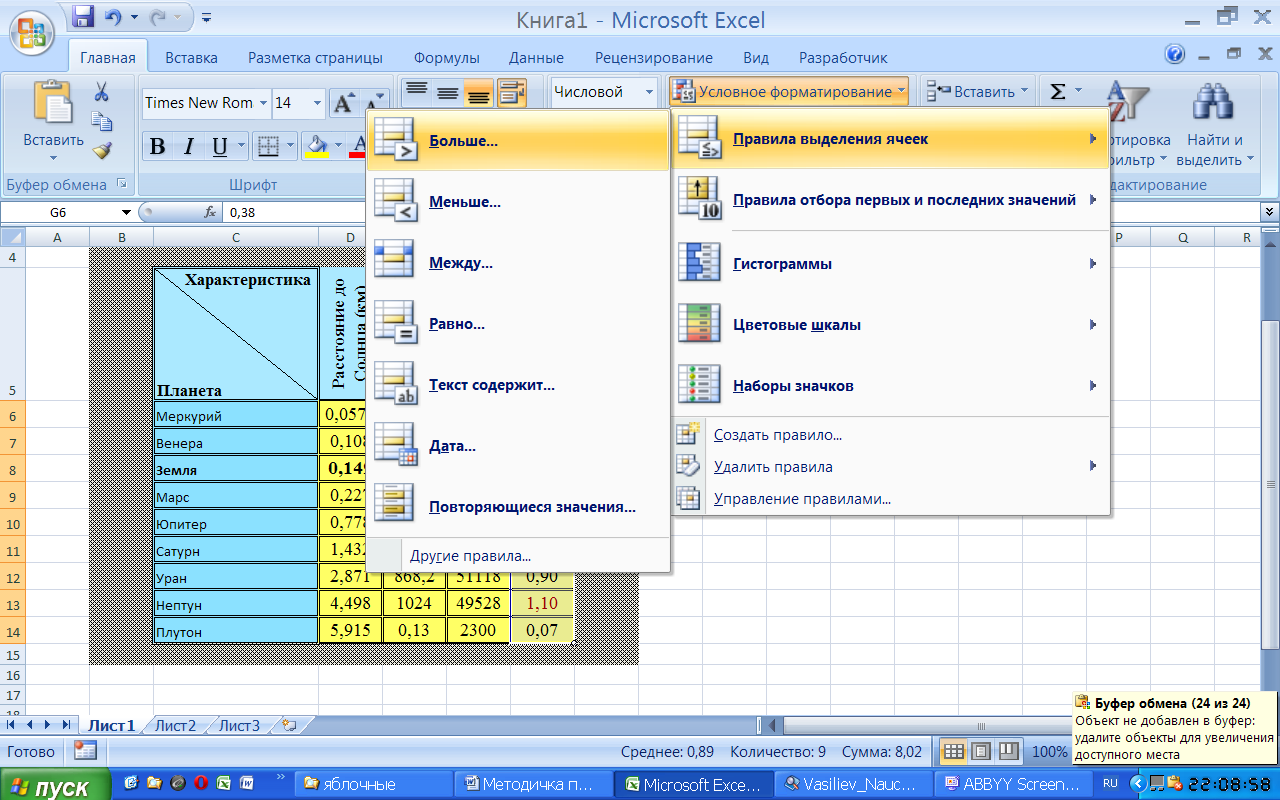The height and width of the screenshot is (800, 1280).
Task: Toggle bold formatting
Action: pyautogui.click(x=157, y=147)
